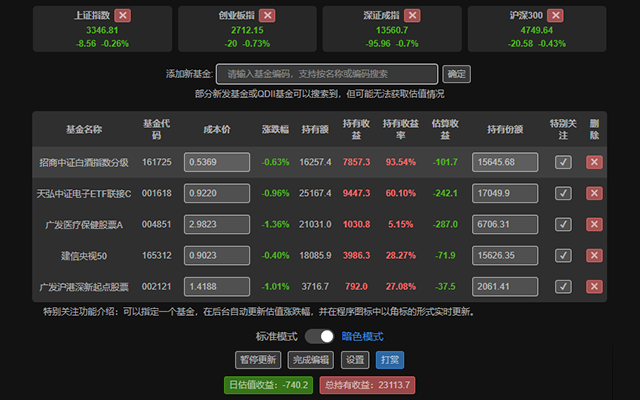Toggle special attention for fund 001618

pos(563,193)
